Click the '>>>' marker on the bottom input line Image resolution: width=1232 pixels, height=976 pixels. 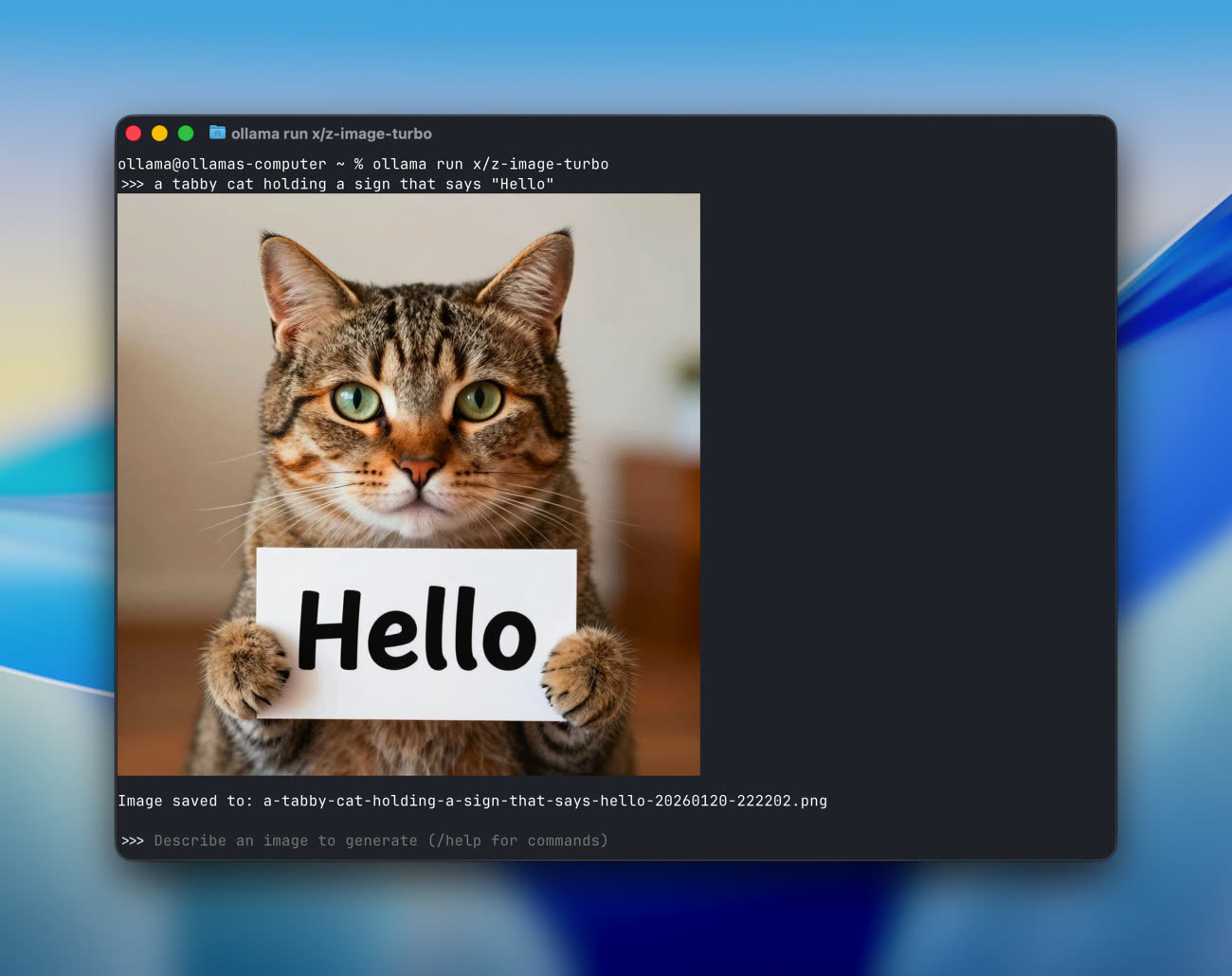coord(133,840)
